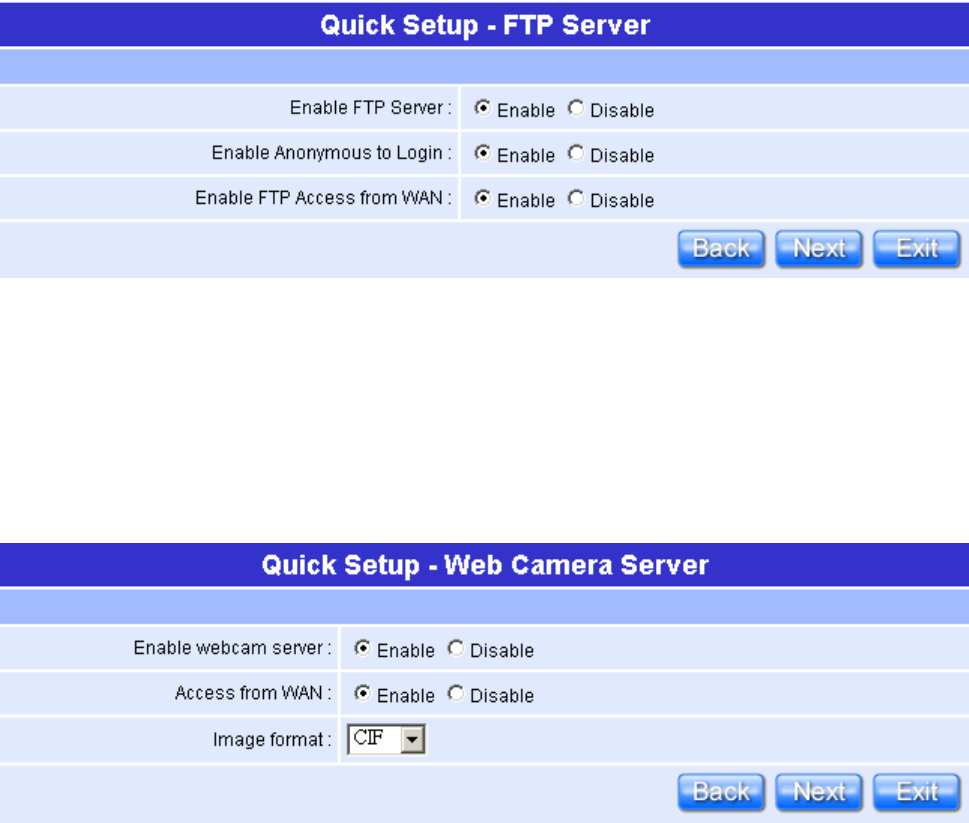
Task: Select Enable for Anonymous to Login
Action: (x=483, y=153)
